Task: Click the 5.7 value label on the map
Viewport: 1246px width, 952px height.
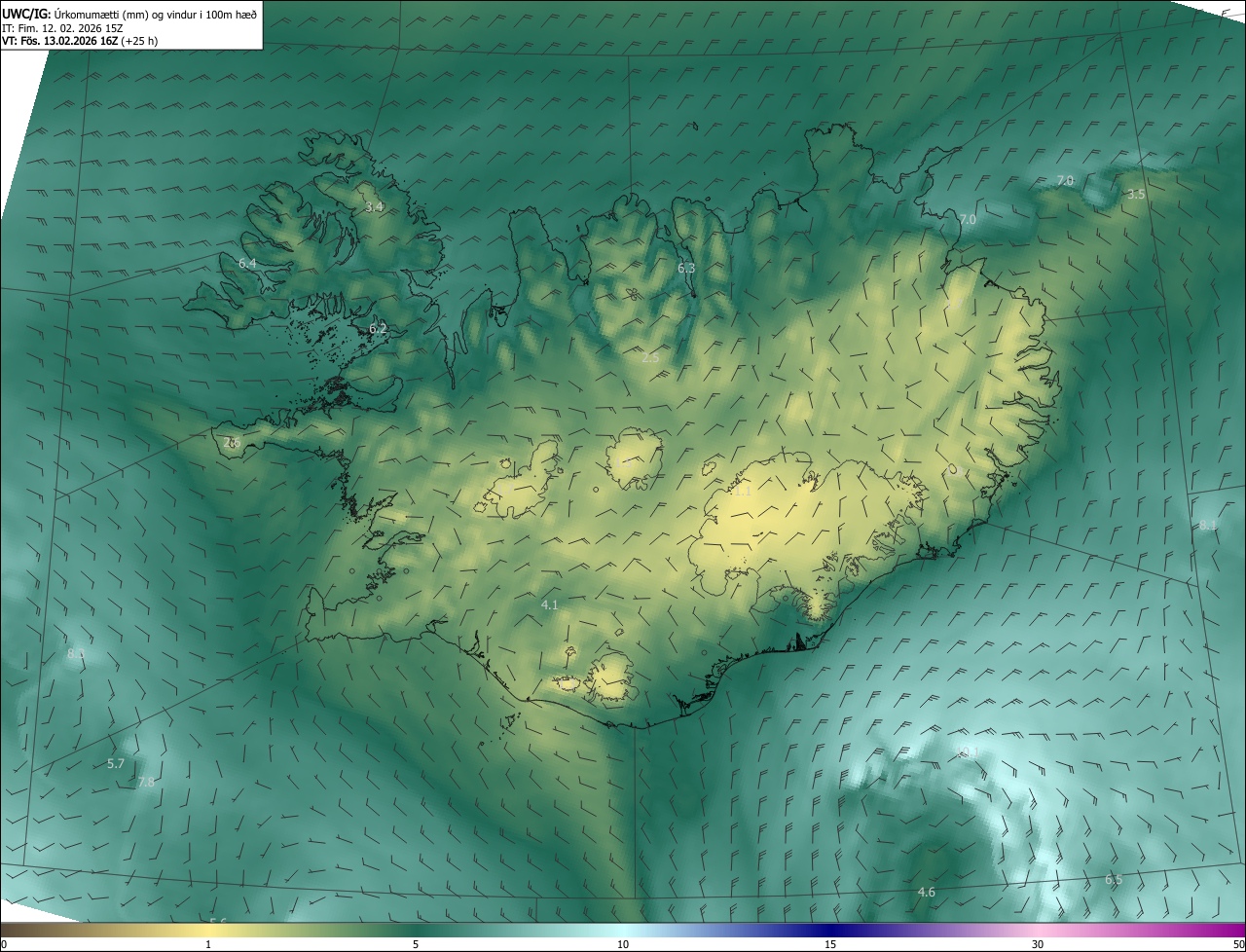Action: [115, 763]
